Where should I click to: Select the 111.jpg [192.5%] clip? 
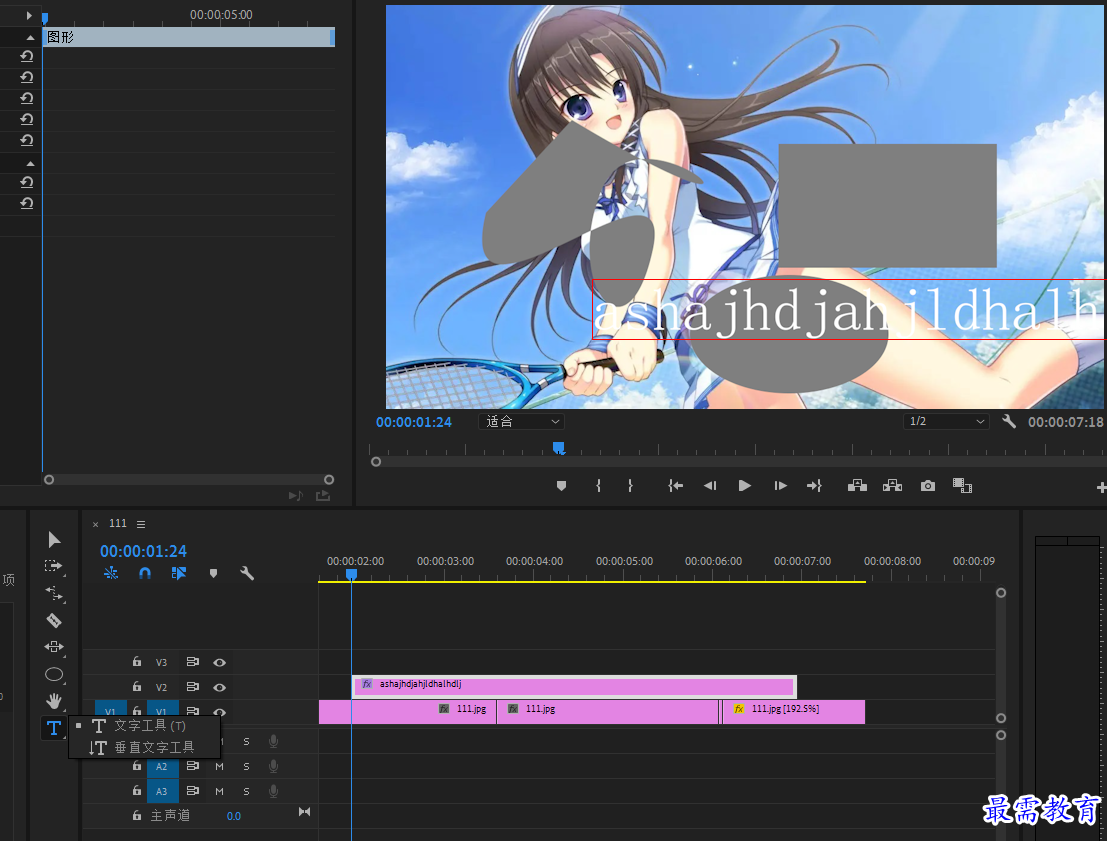pos(793,712)
